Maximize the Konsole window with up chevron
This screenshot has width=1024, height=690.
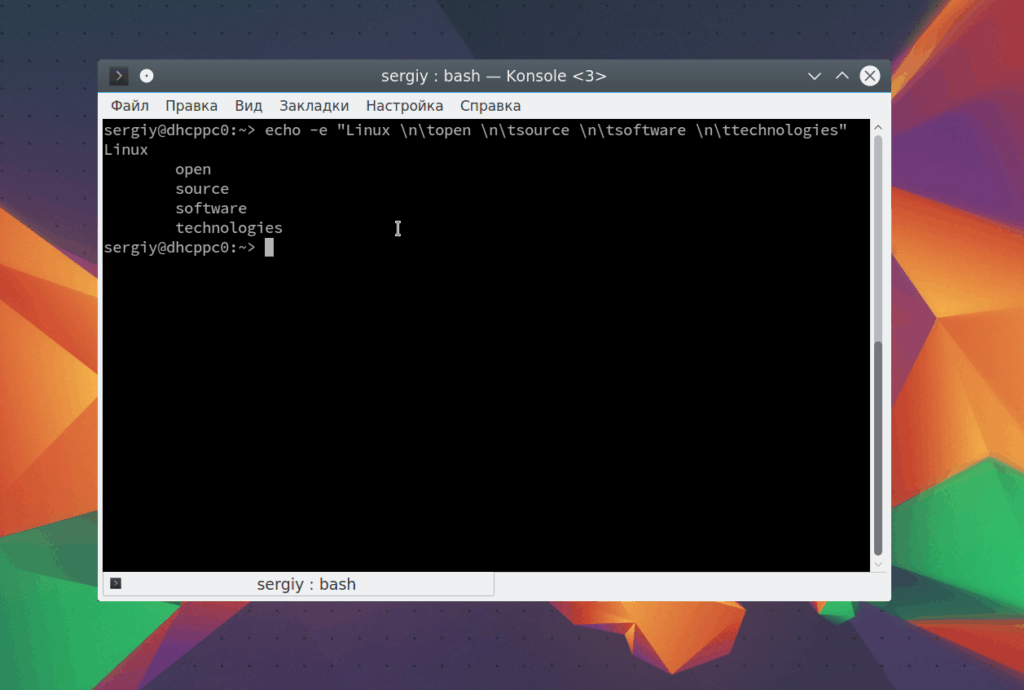[x=842, y=76]
